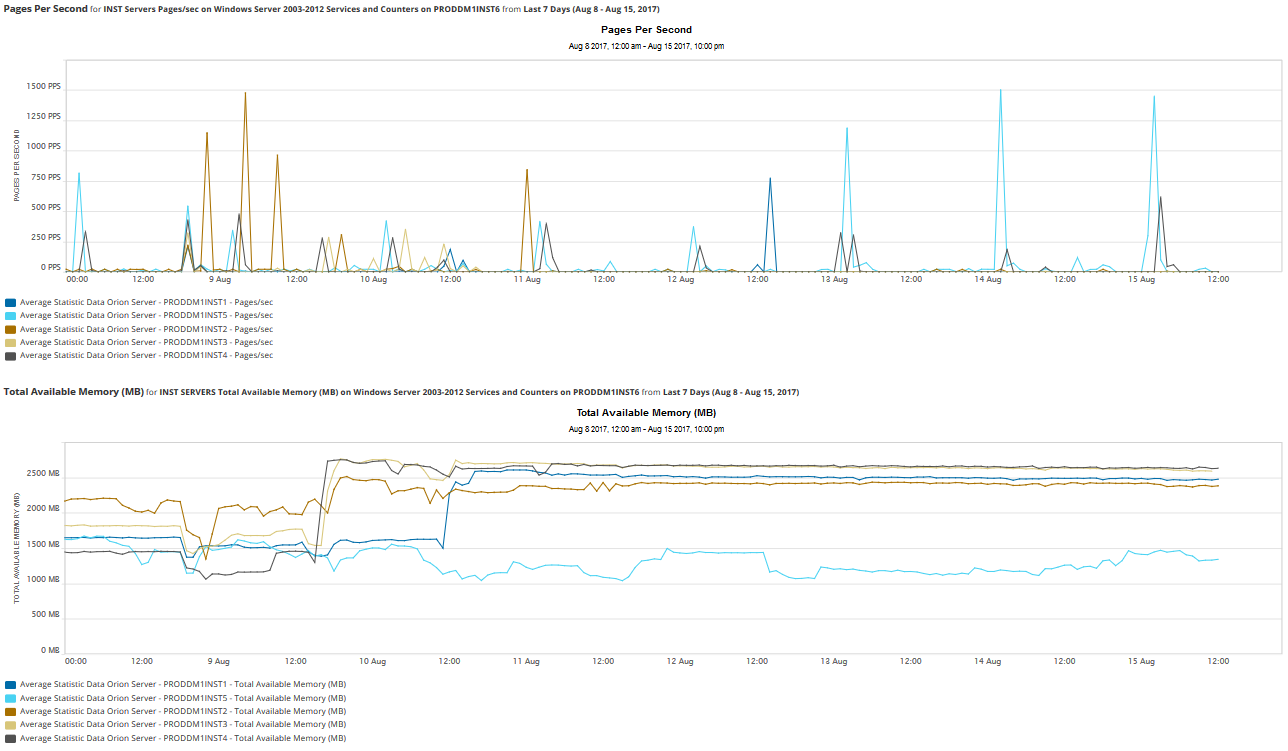Click the PRODDM1INST5 Total Available Memory legend swatch

click(x=10, y=698)
